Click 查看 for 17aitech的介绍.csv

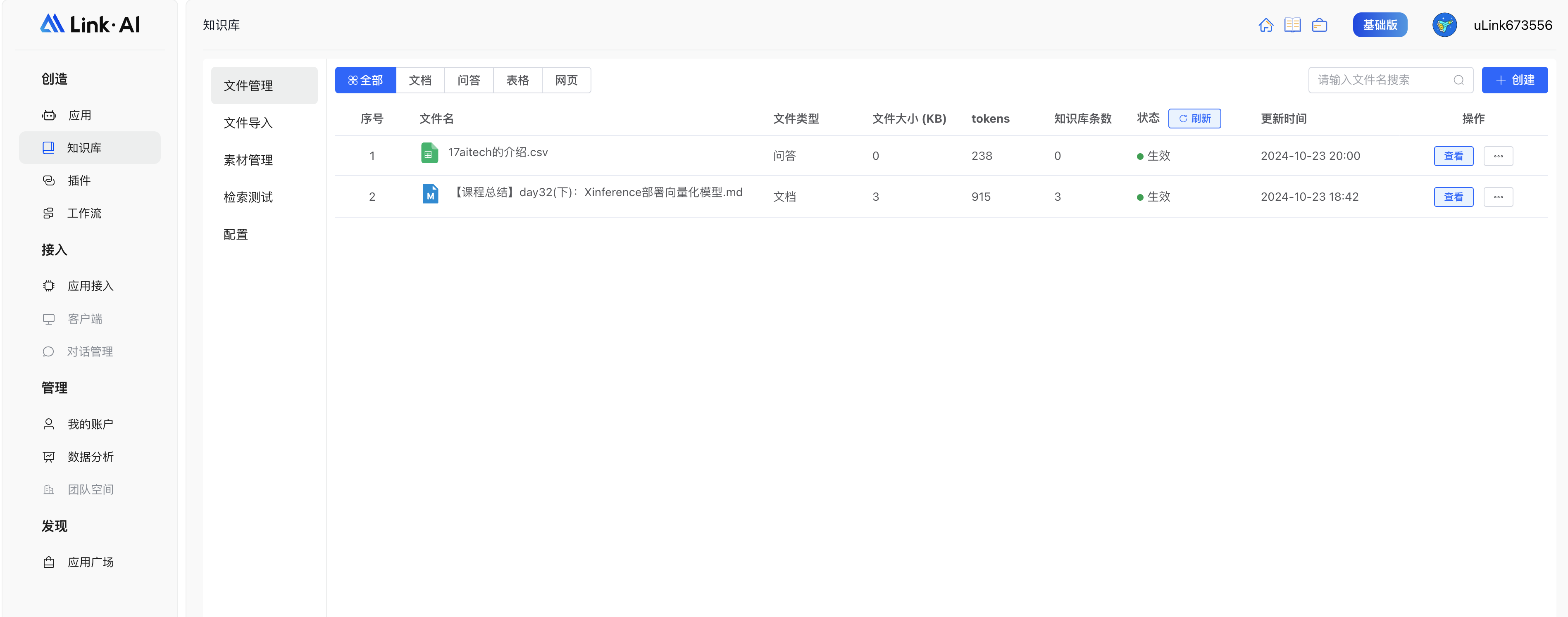1454,157
